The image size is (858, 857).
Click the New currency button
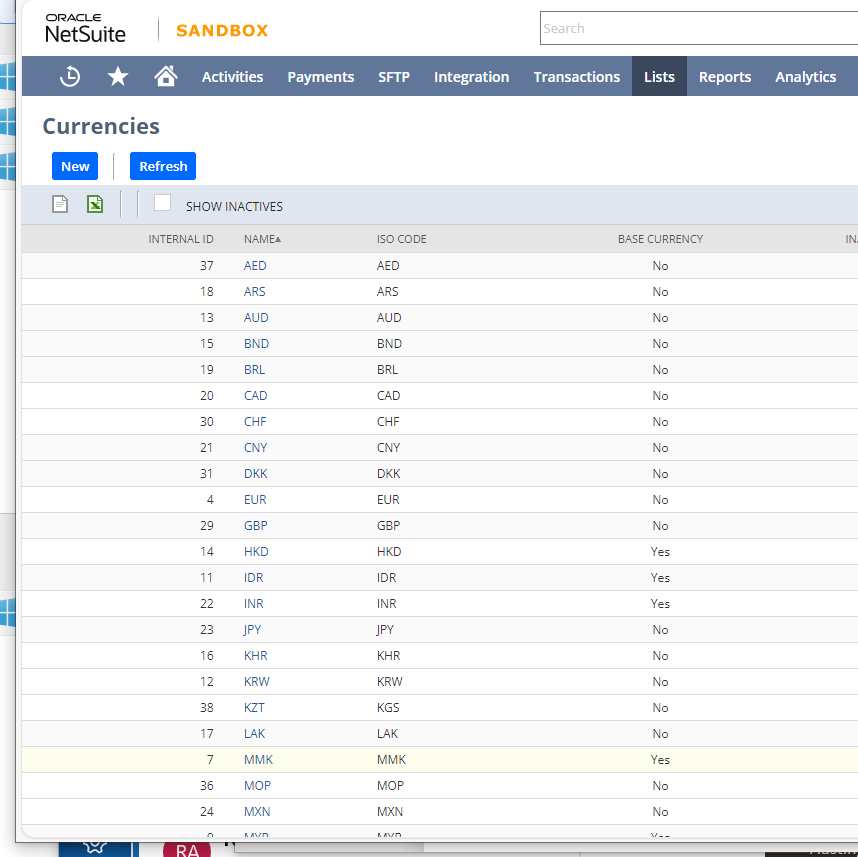[x=75, y=166]
